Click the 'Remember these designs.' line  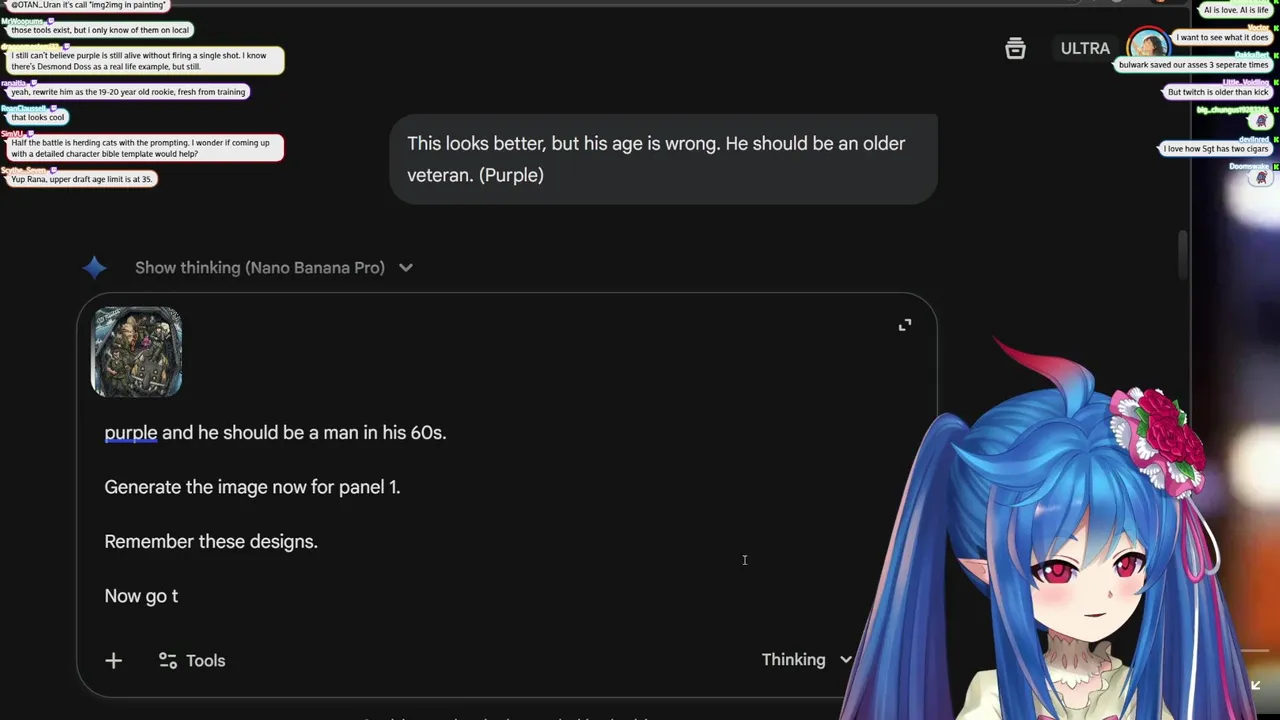click(x=211, y=541)
